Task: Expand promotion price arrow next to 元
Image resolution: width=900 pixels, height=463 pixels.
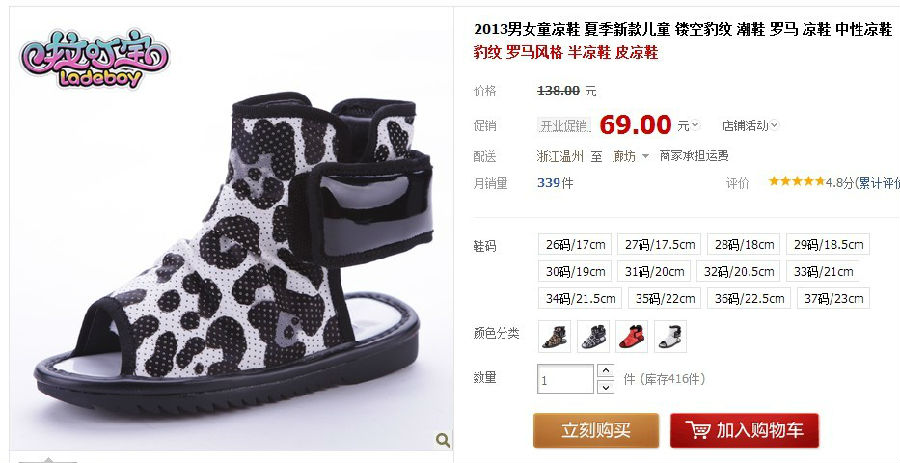Action: (x=695, y=124)
